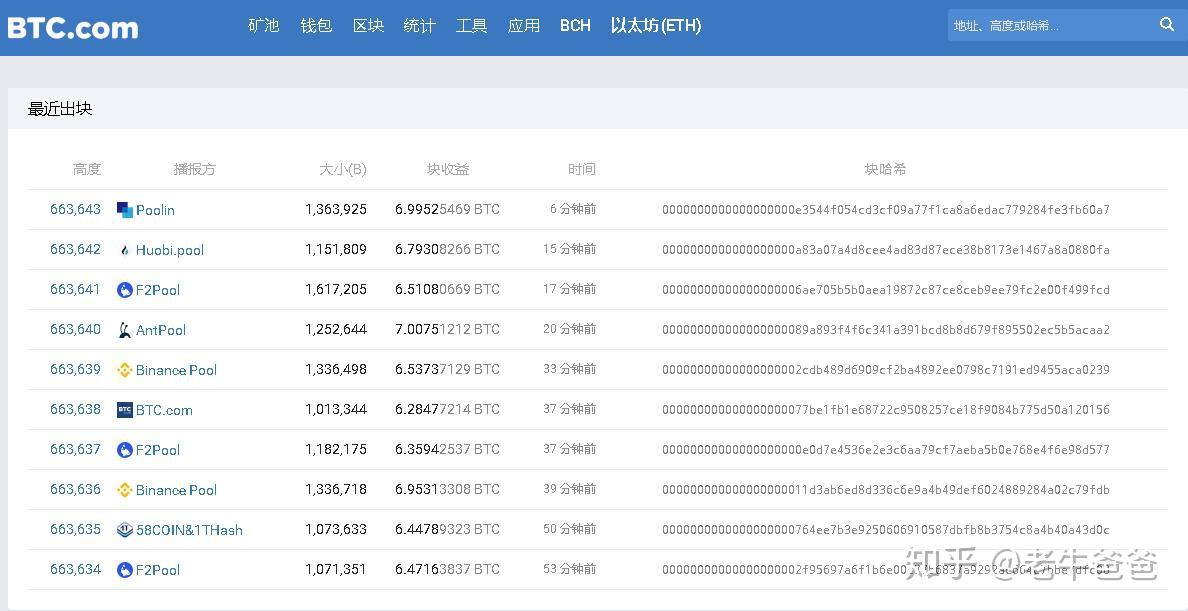Click the BTC.com logo
1188x611 pixels.
click(x=73, y=27)
